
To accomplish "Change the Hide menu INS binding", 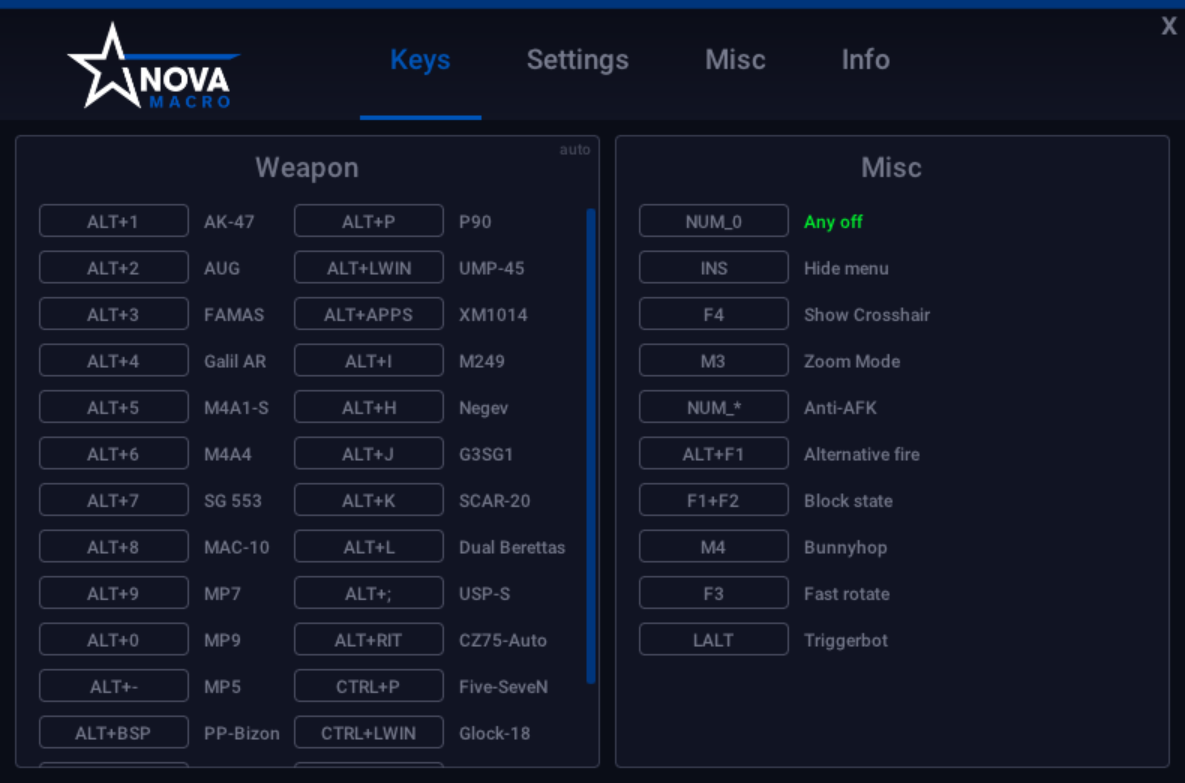I will (x=714, y=267).
